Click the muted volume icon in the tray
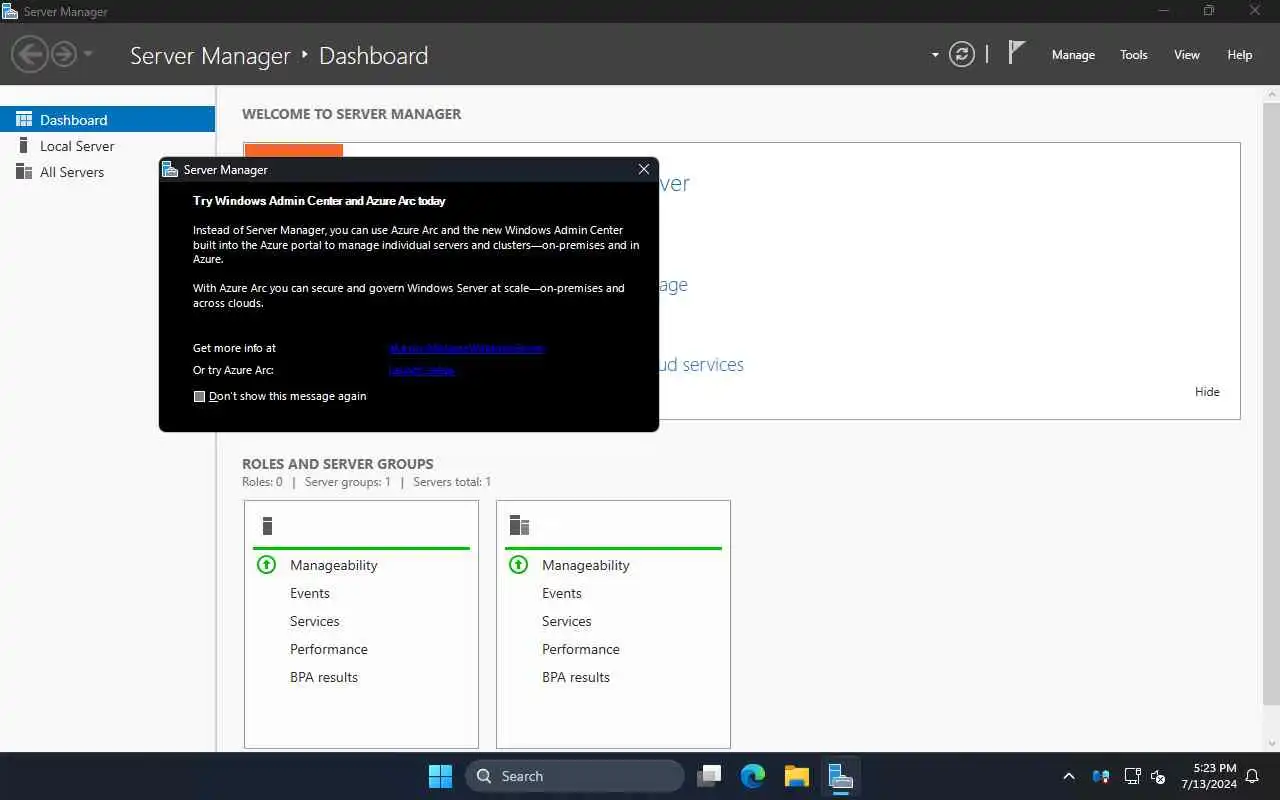The width and height of the screenshot is (1280, 800). [x=1158, y=776]
